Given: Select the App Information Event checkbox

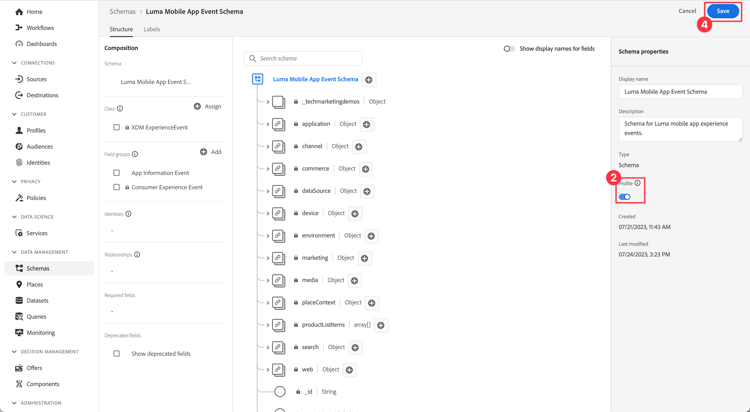Looking at the screenshot, I should 117,173.
